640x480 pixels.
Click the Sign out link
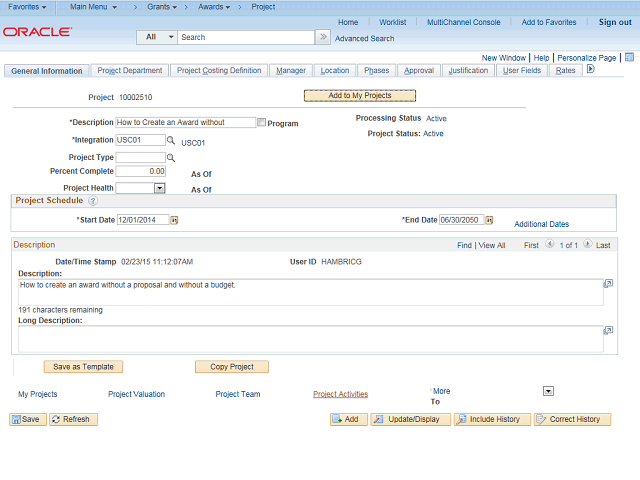click(x=615, y=22)
